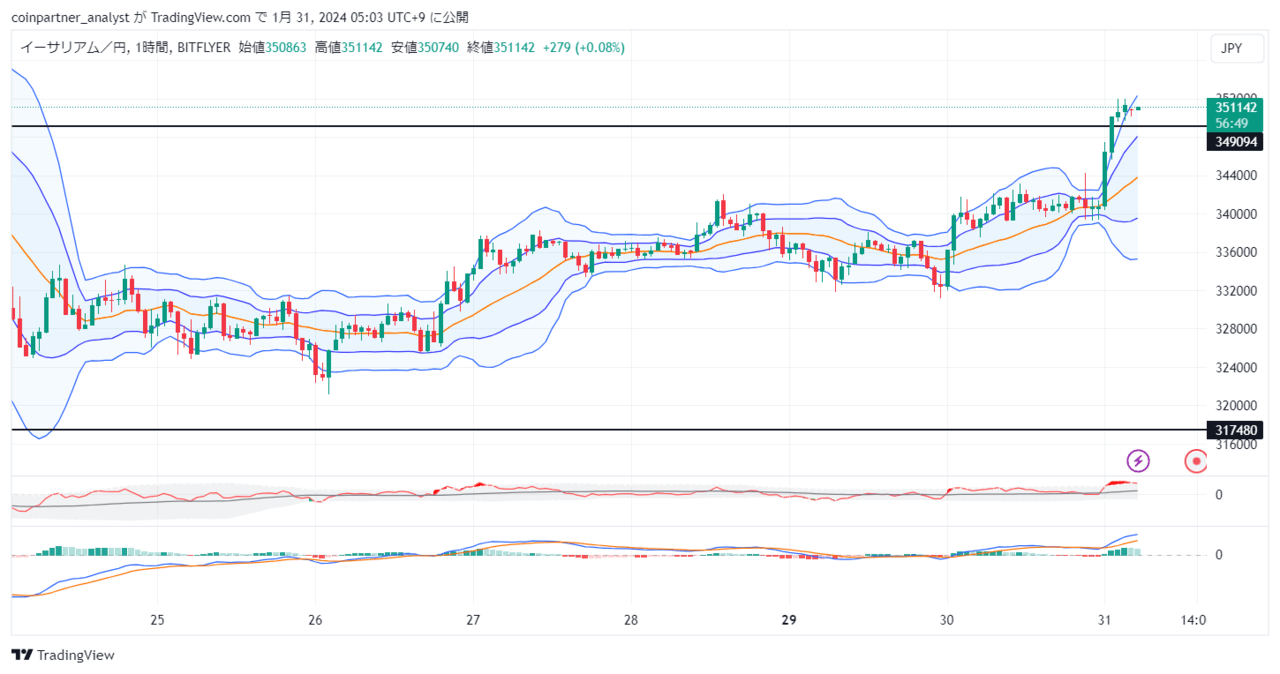Image resolution: width=1280 pixels, height=674 pixels.
Task: Click the lower black horizontal support line
Action: (x=600, y=430)
